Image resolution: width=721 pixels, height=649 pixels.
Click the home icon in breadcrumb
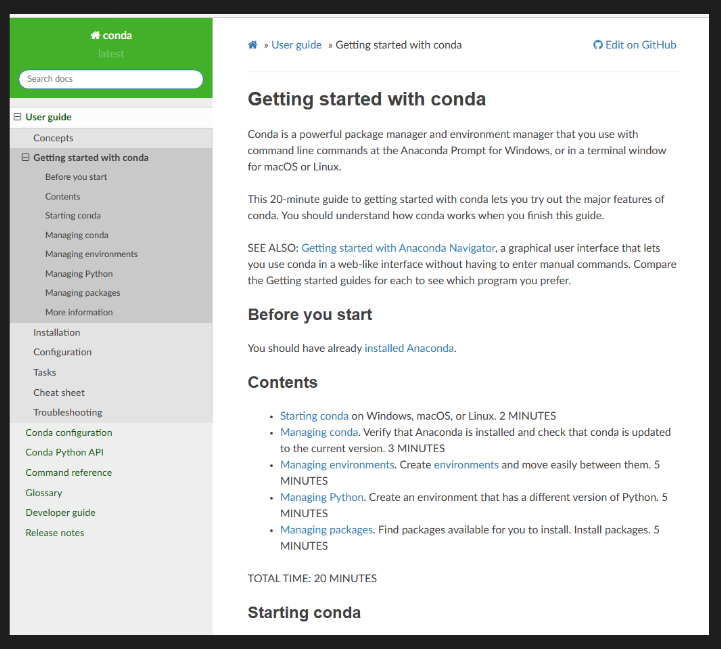(x=252, y=45)
